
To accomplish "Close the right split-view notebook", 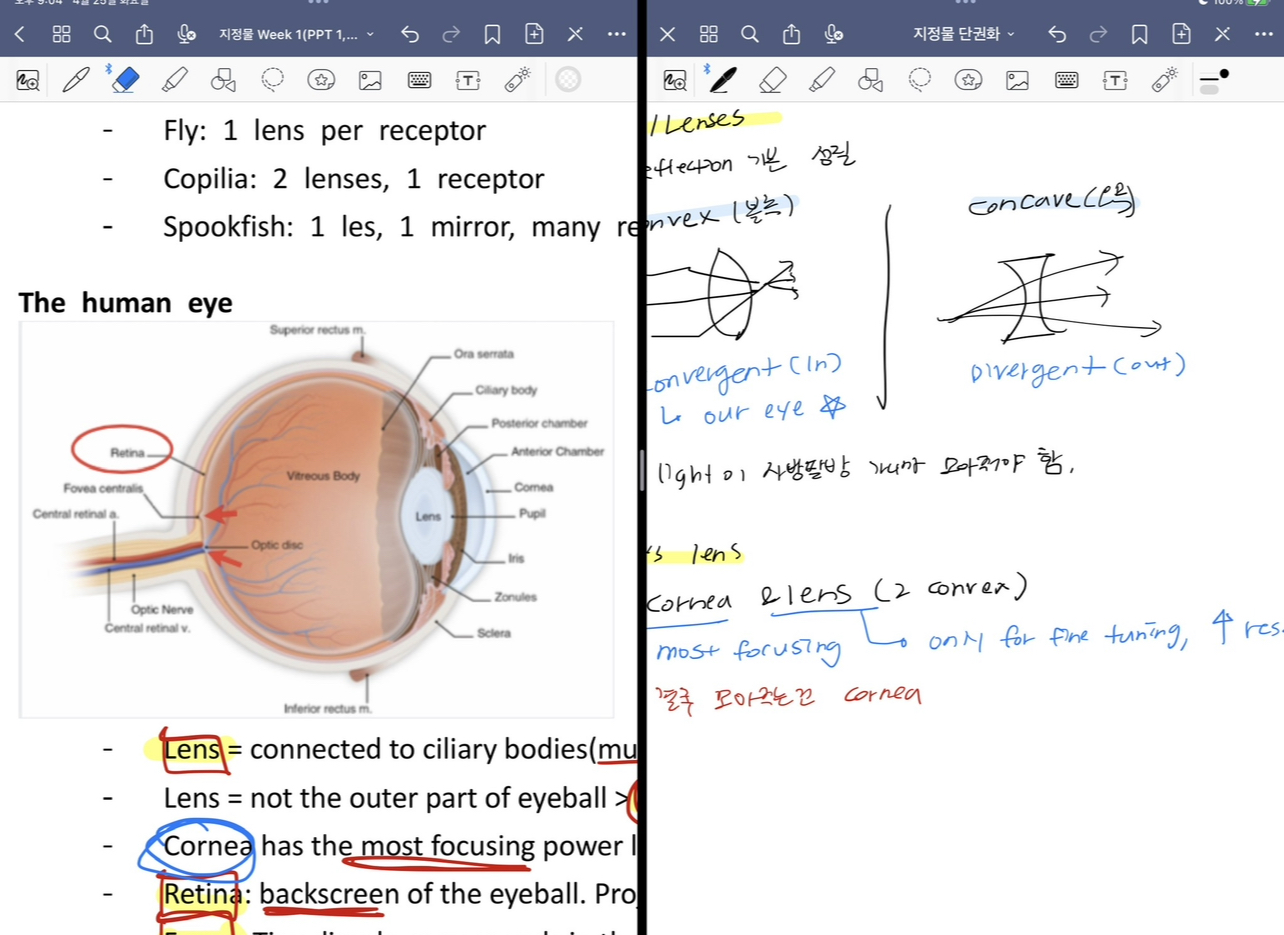I will click(667, 34).
